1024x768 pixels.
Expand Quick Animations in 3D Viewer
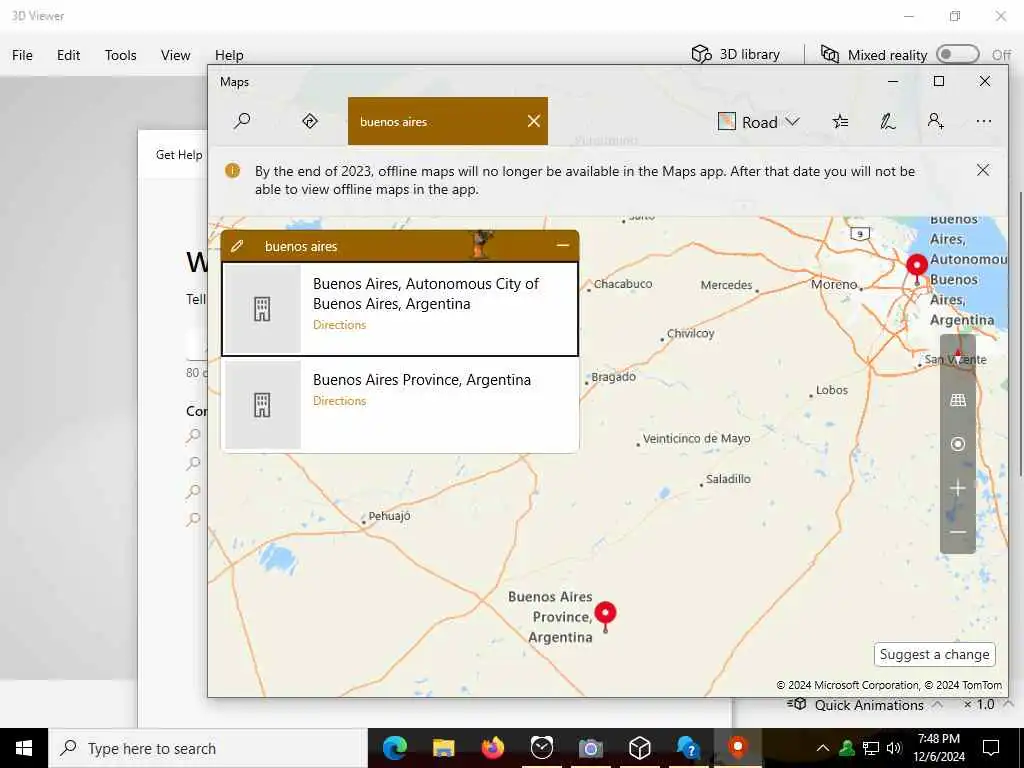click(x=865, y=705)
